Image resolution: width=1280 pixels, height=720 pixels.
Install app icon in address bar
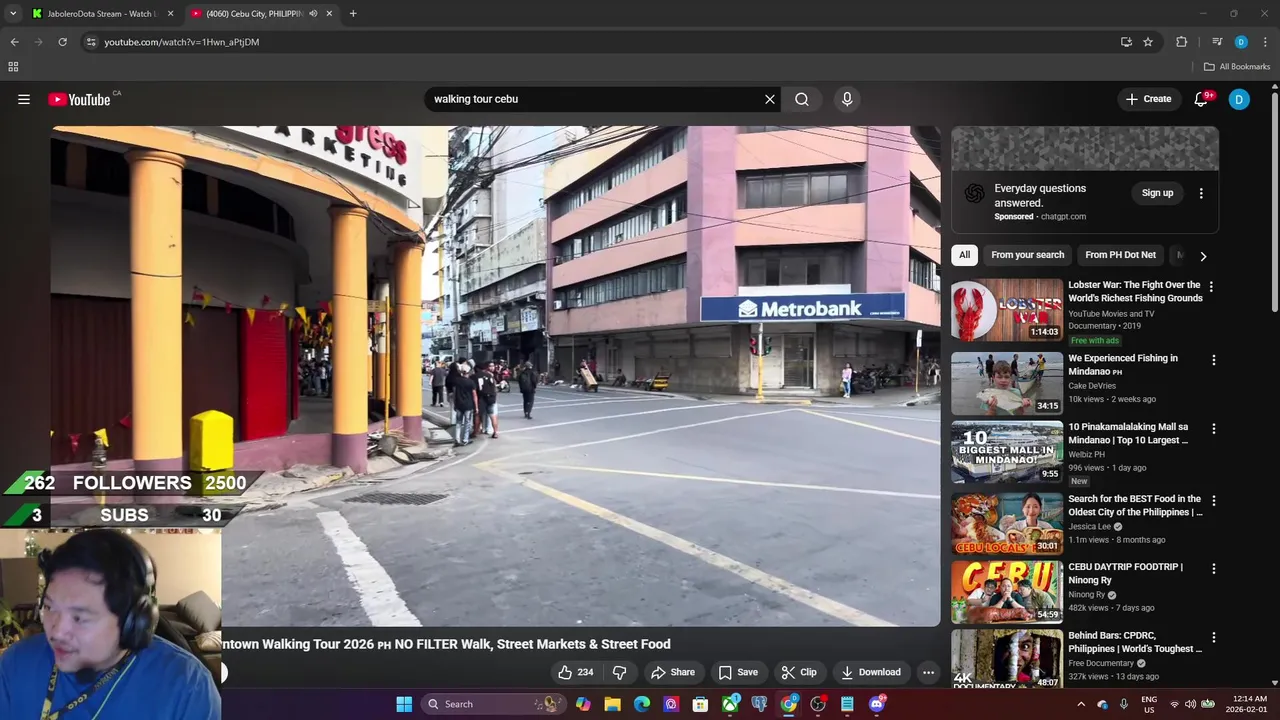[1126, 42]
